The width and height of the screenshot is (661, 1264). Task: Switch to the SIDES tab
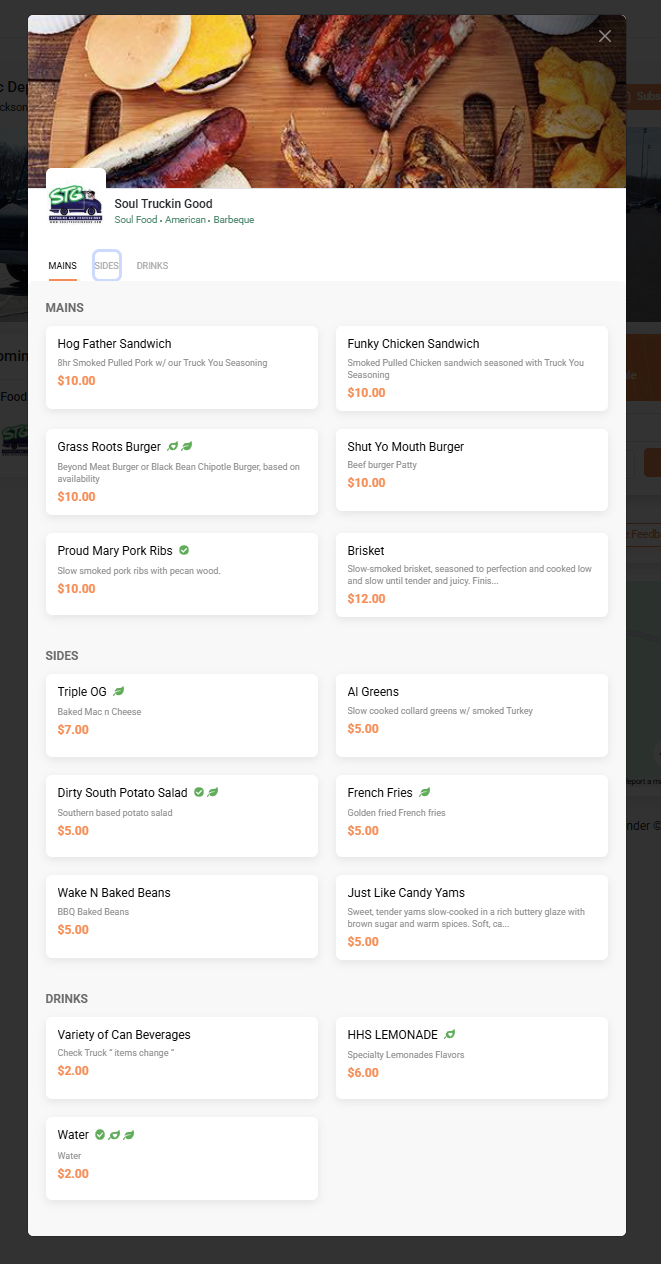point(107,266)
